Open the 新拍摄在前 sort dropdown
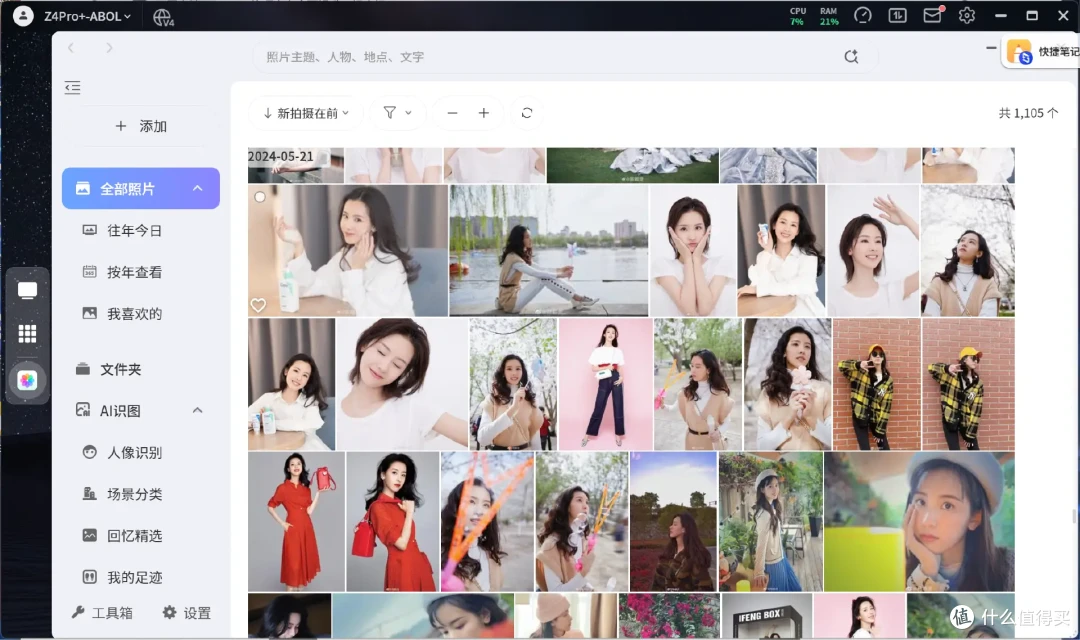1080x640 pixels. 306,113
